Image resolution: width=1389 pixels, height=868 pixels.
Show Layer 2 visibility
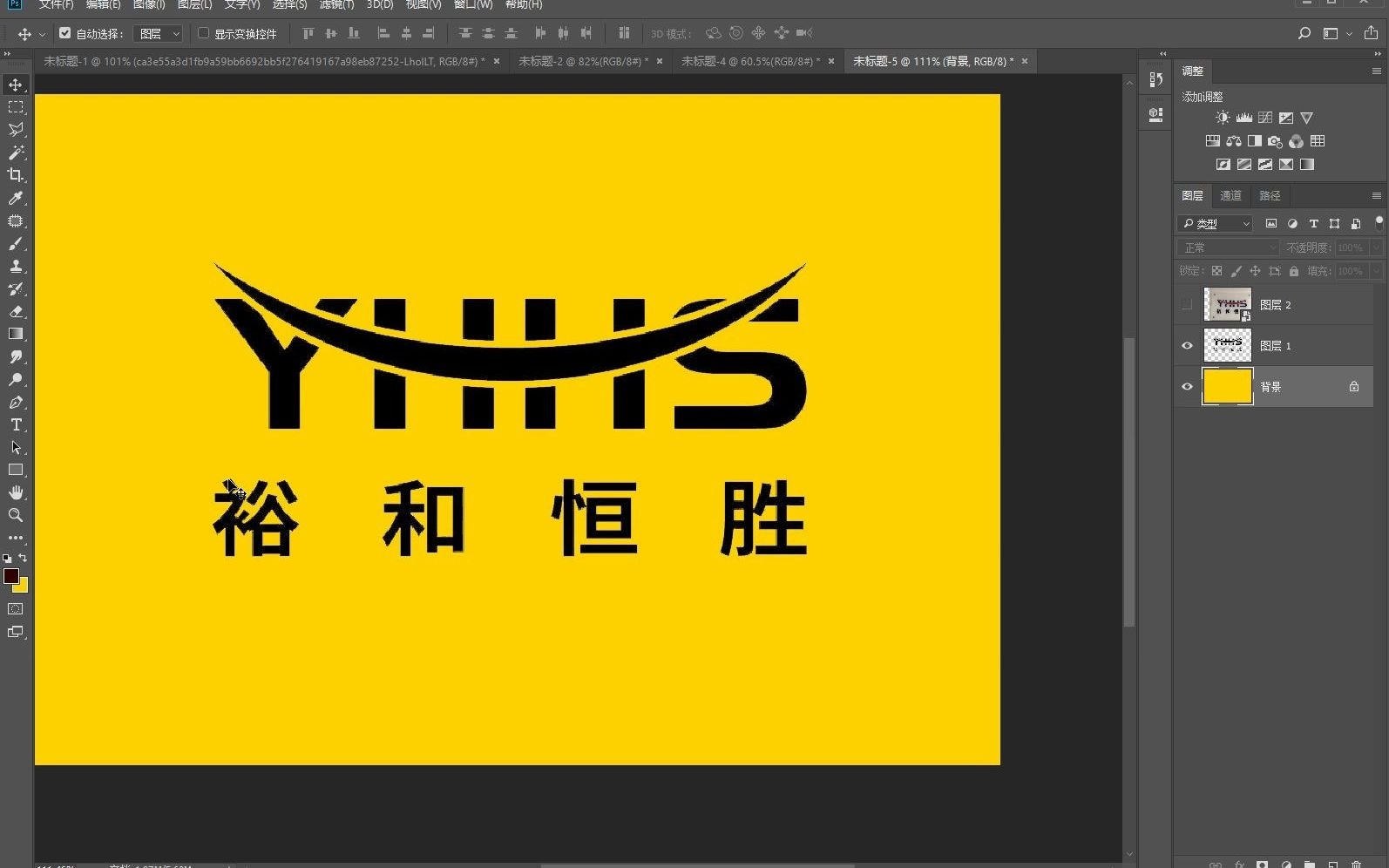click(x=1187, y=305)
